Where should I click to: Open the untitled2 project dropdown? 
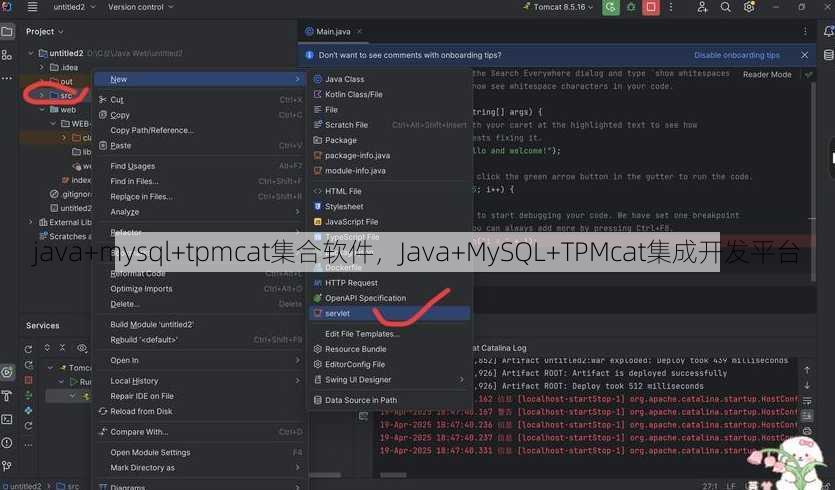pyautogui.click(x=74, y=7)
